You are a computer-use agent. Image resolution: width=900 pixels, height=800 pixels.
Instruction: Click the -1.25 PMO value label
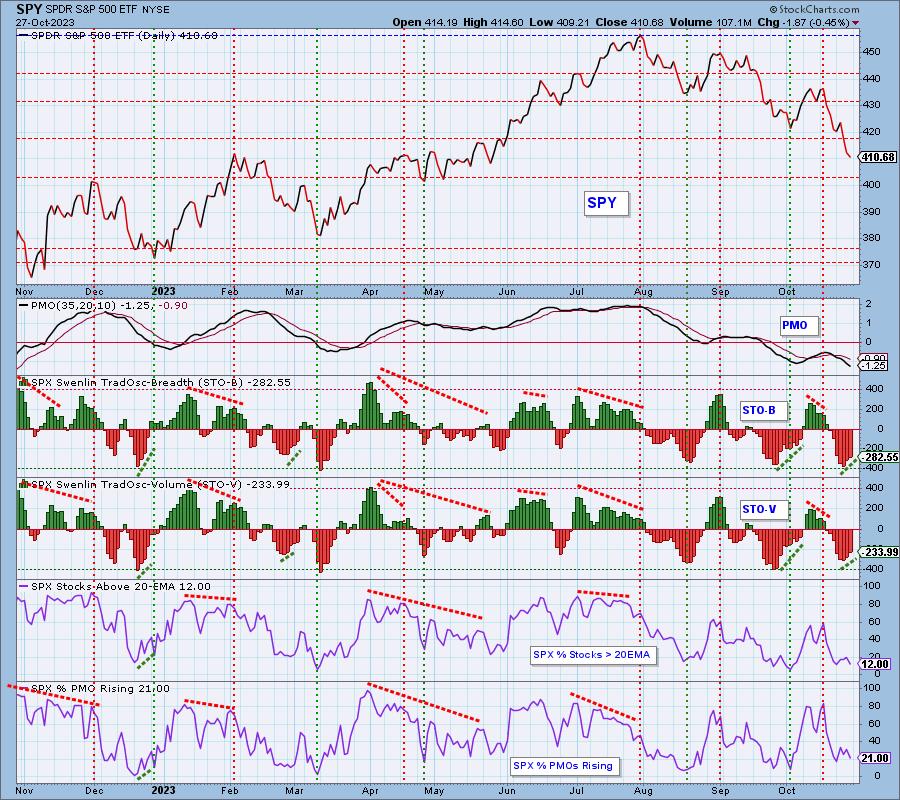[x=875, y=366]
